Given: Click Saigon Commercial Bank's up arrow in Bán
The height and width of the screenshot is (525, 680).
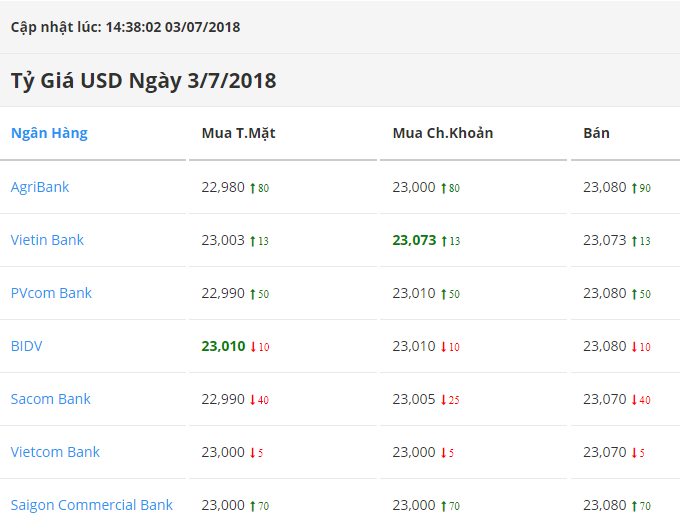Looking at the screenshot, I should pos(634,506).
